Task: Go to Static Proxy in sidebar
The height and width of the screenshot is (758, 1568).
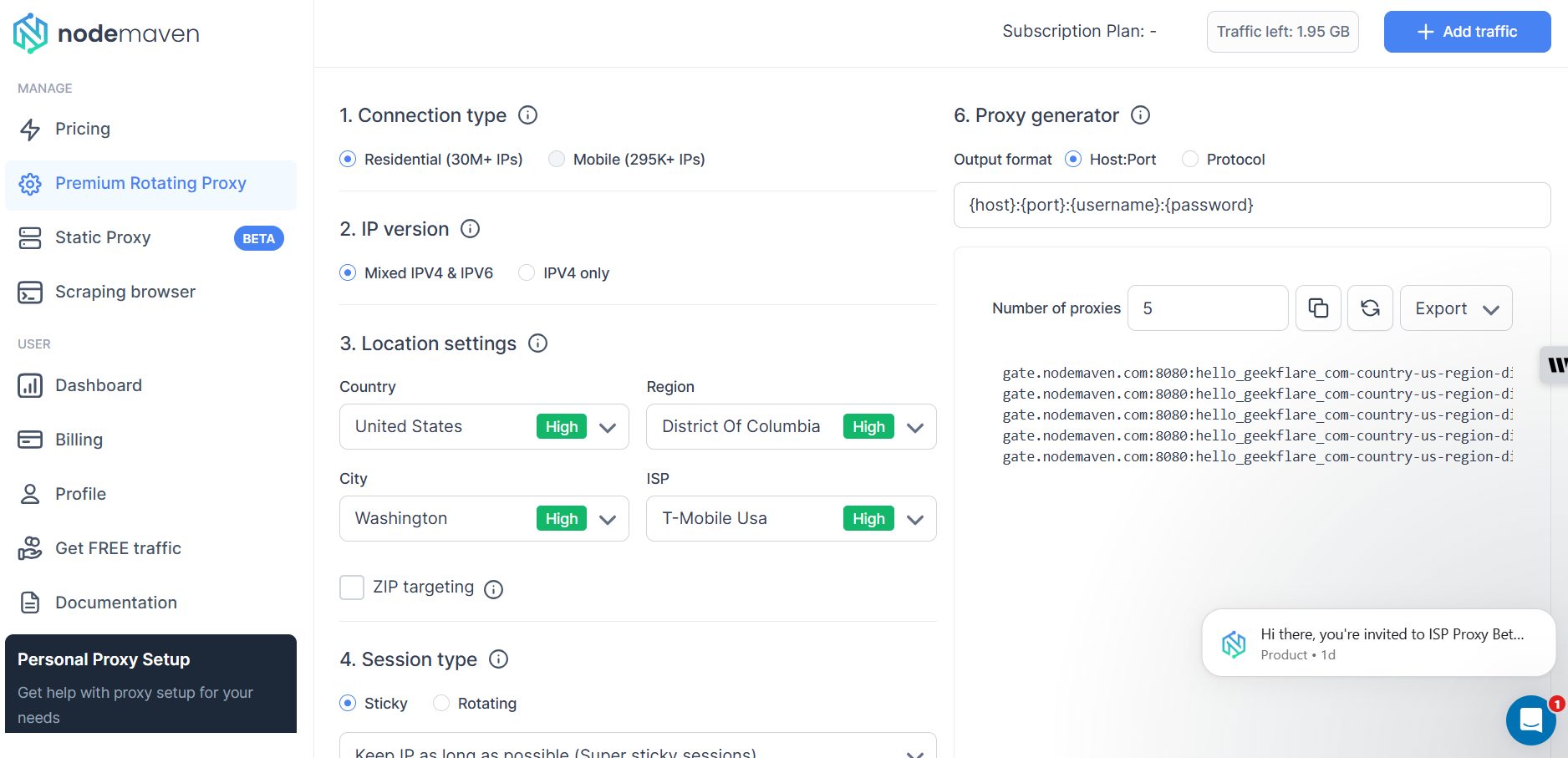Action: [x=103, y=237]
